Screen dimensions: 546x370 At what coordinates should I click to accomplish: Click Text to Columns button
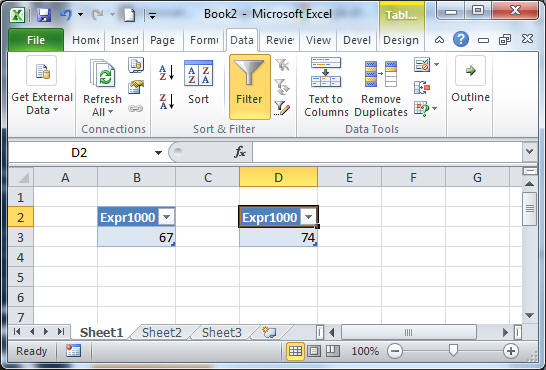pos(326,87)
